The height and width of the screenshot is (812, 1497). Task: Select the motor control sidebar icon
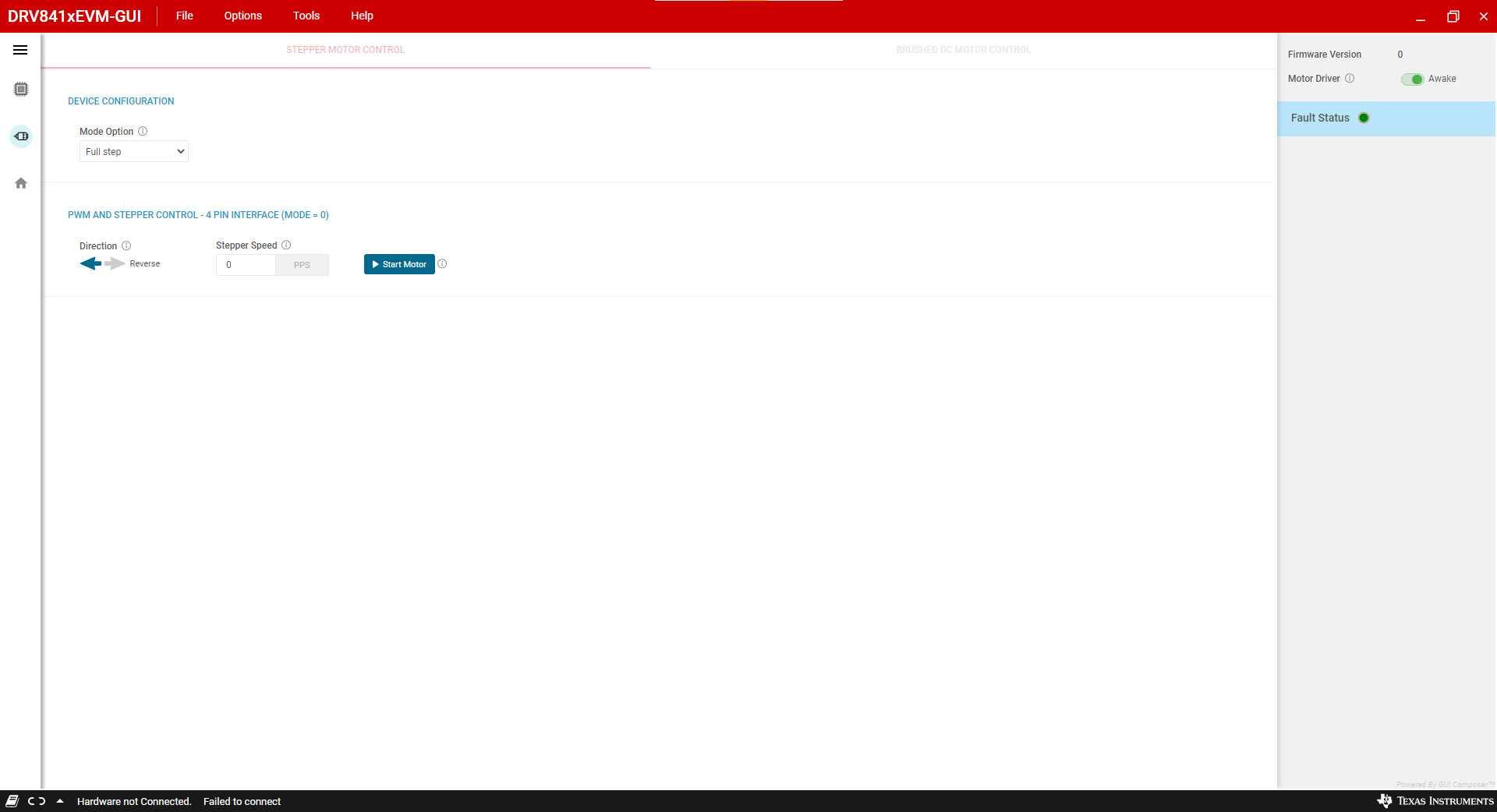21,136
